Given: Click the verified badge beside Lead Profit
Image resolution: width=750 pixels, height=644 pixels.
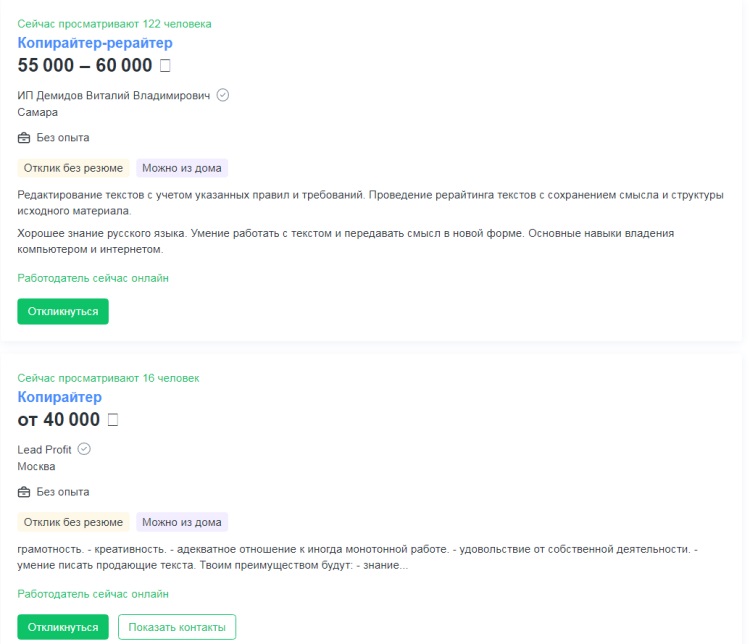Looking at the screenshot, I should (x=84, y=449).
